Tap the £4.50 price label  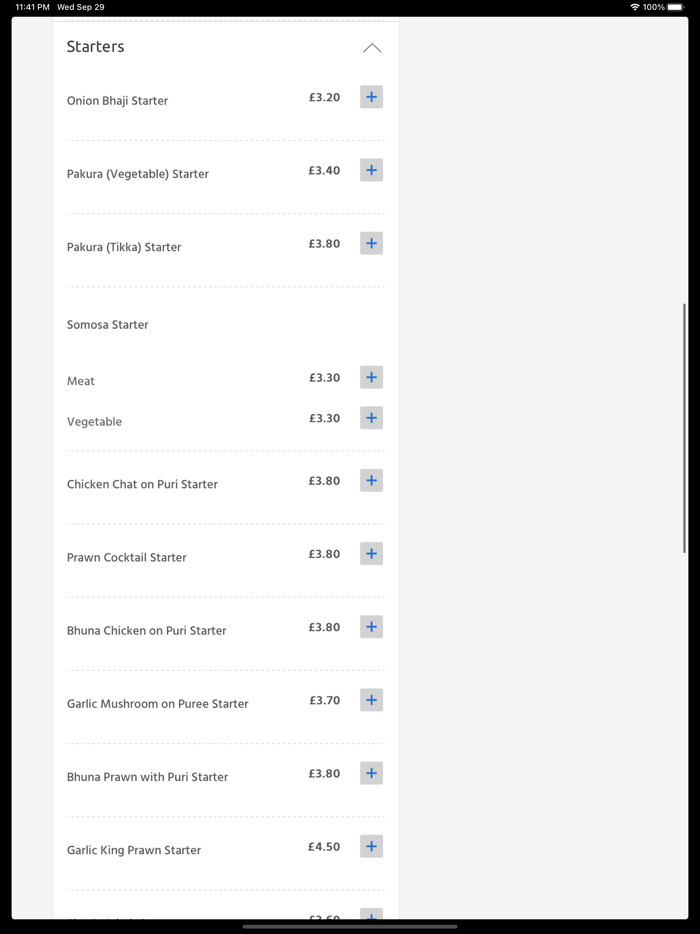click(324, 847)
